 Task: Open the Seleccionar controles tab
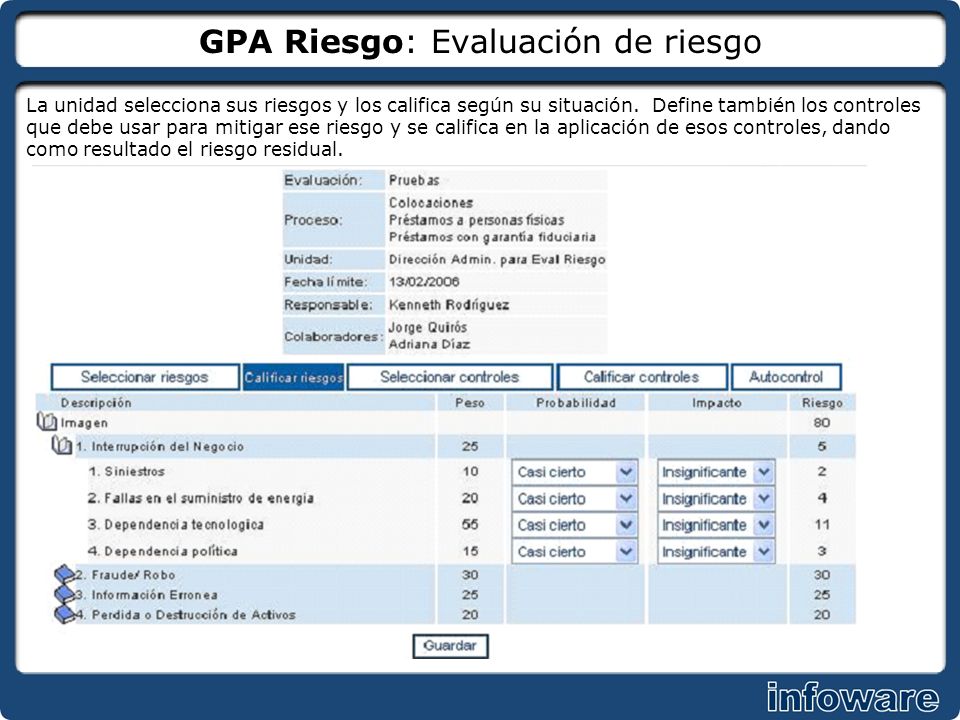pyautogui.click(x=450, y=377)
